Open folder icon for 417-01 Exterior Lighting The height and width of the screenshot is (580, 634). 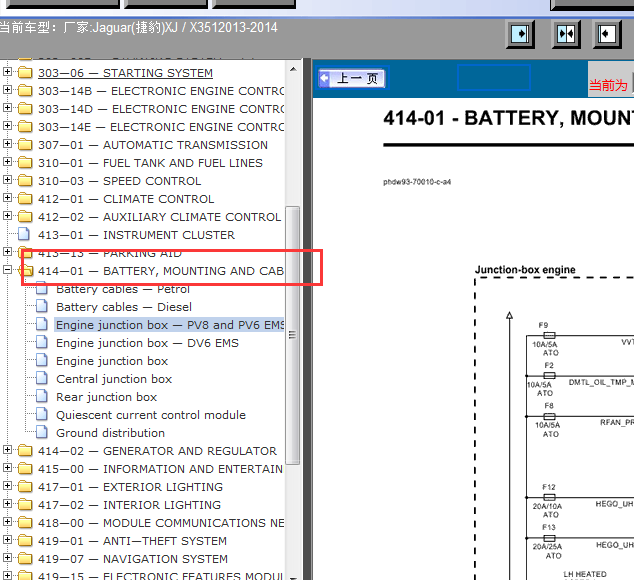click(25, 487)
